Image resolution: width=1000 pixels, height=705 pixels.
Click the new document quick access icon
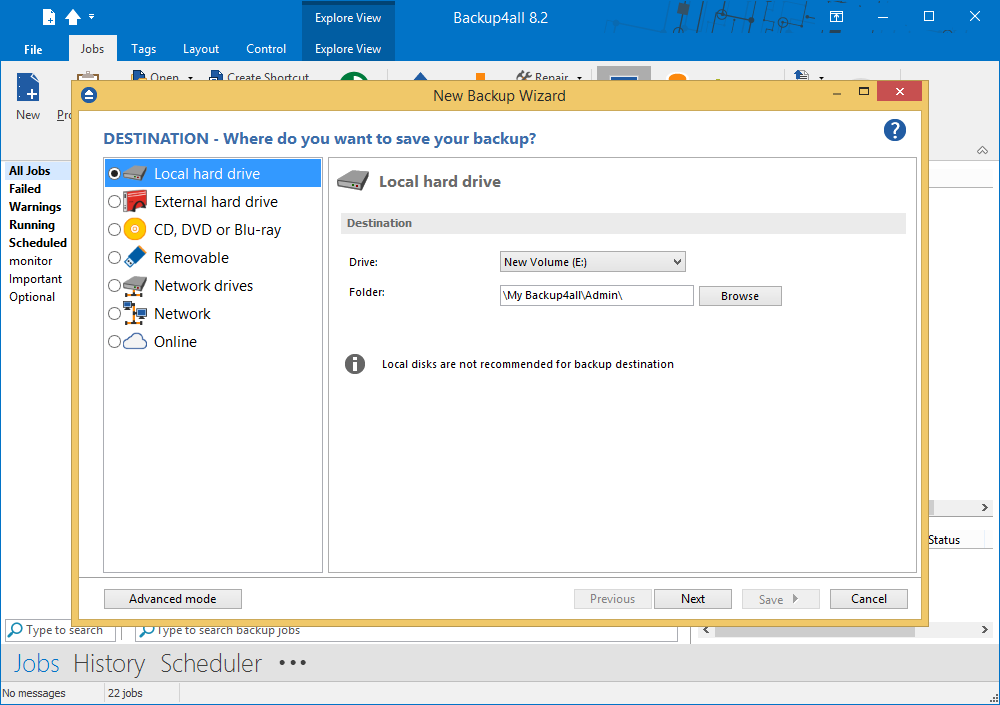coord(49,17)
